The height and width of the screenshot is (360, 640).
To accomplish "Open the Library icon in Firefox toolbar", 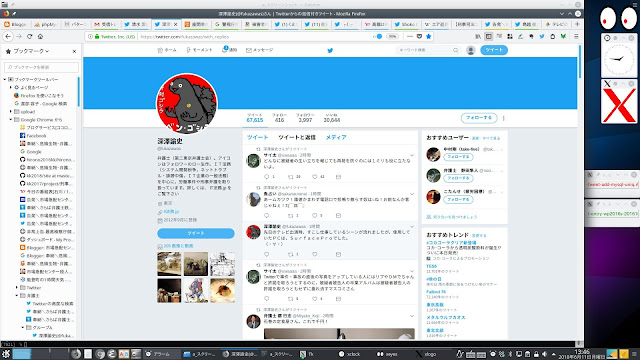I will pos(478,36).
